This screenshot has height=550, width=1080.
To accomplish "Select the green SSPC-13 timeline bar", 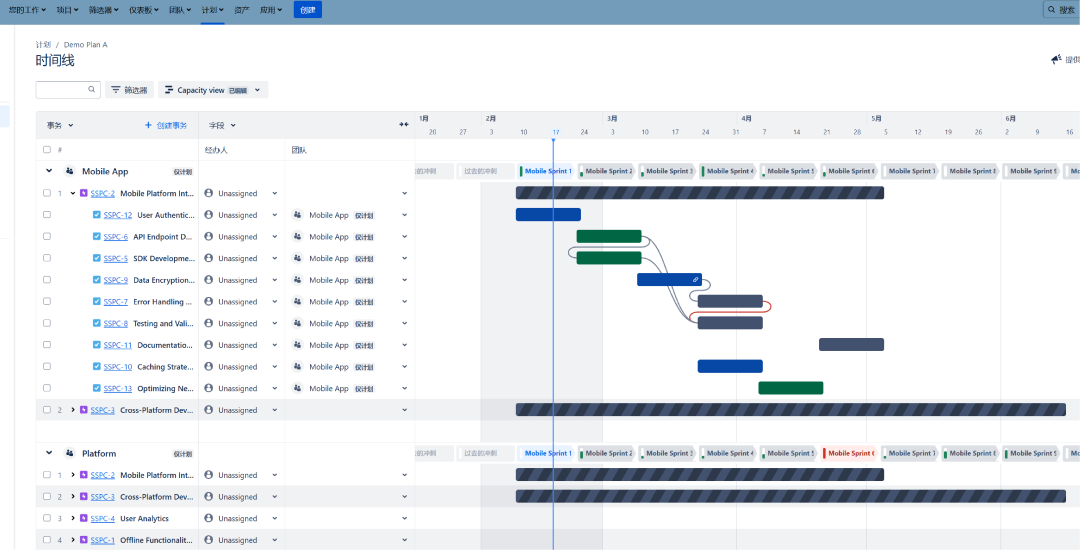I will coord(791,388).
